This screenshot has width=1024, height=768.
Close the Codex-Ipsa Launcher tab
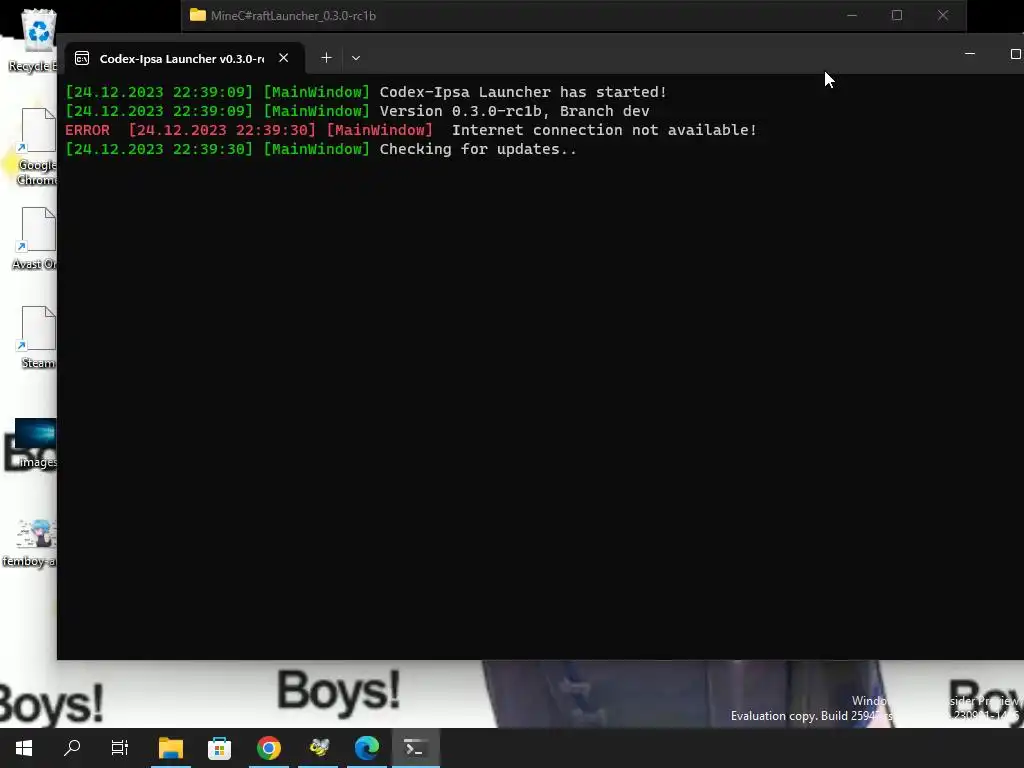click(x=283, y=58)
